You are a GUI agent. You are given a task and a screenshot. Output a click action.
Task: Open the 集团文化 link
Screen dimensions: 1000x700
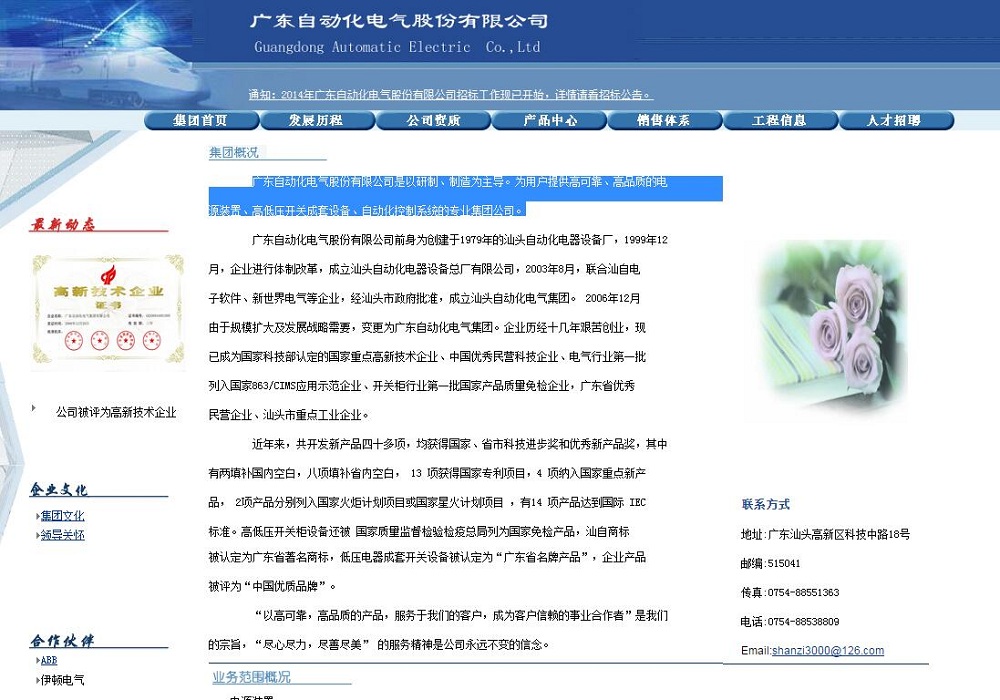coord(62,516)
